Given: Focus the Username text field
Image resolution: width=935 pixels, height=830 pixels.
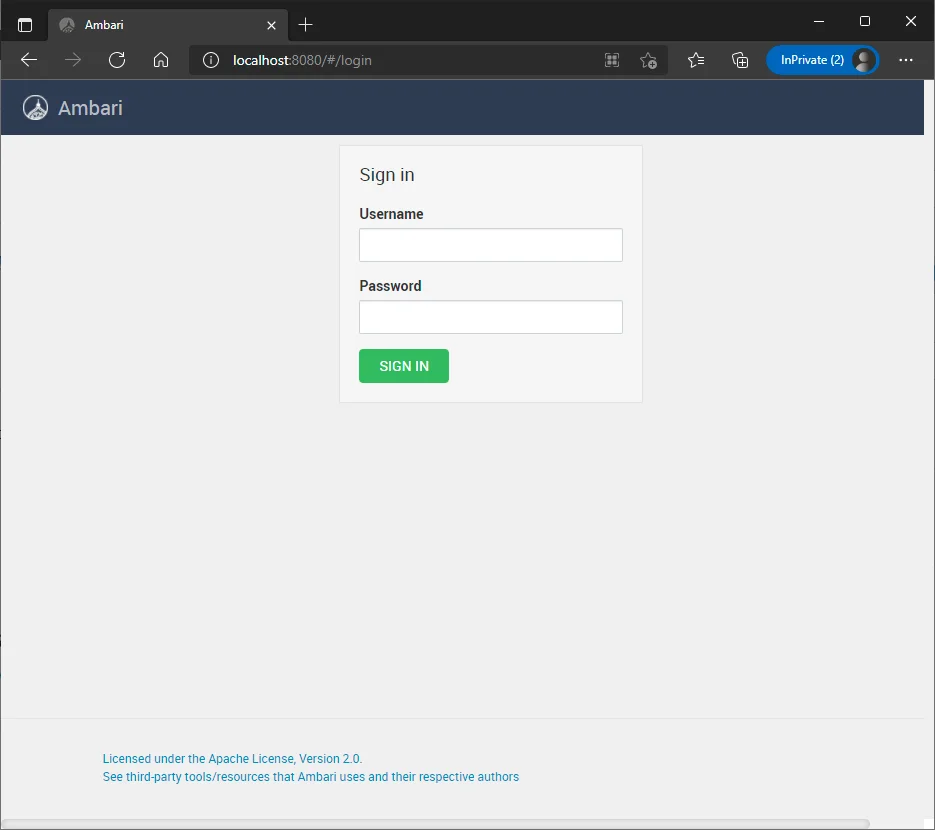Looking at the screenshot, I should click(490, 245).
